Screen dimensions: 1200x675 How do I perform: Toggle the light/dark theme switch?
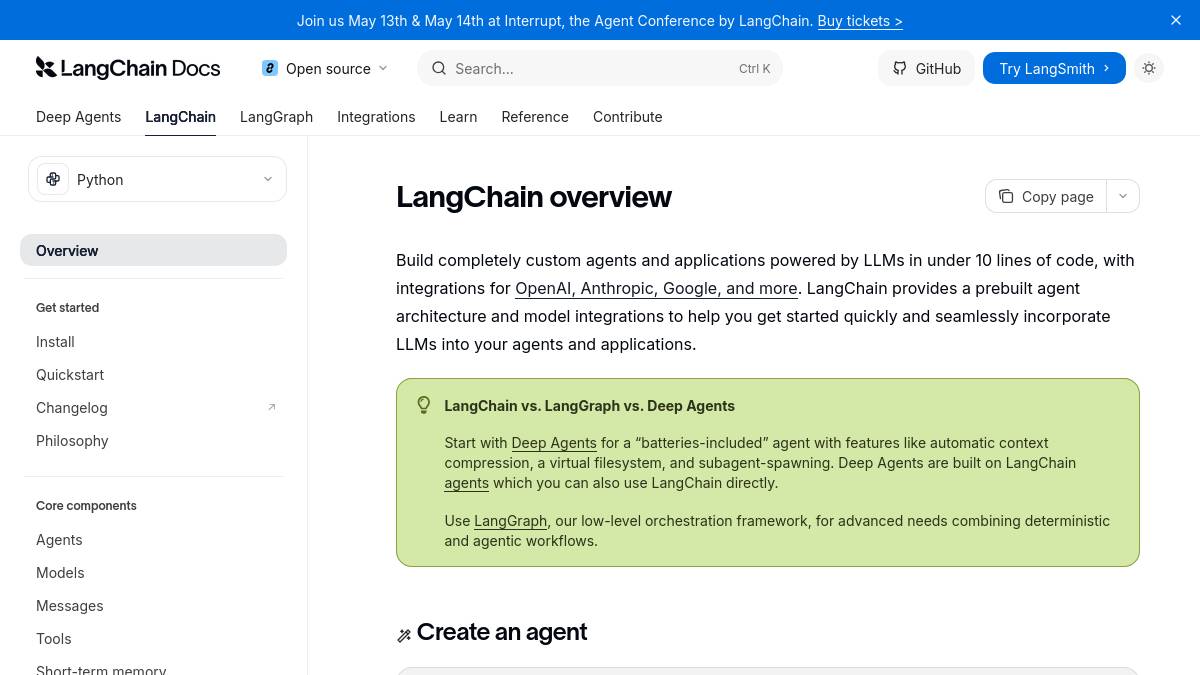[1149, 68]
